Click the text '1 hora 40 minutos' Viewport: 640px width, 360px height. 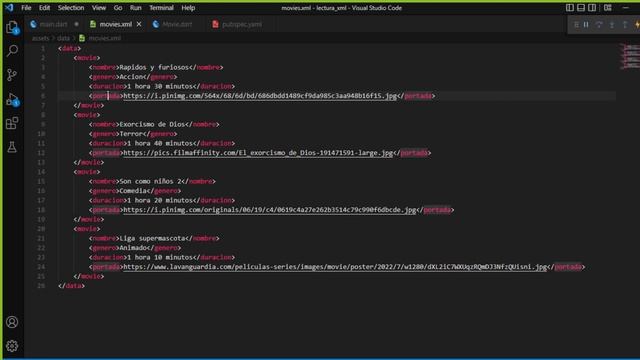(159, 143)
